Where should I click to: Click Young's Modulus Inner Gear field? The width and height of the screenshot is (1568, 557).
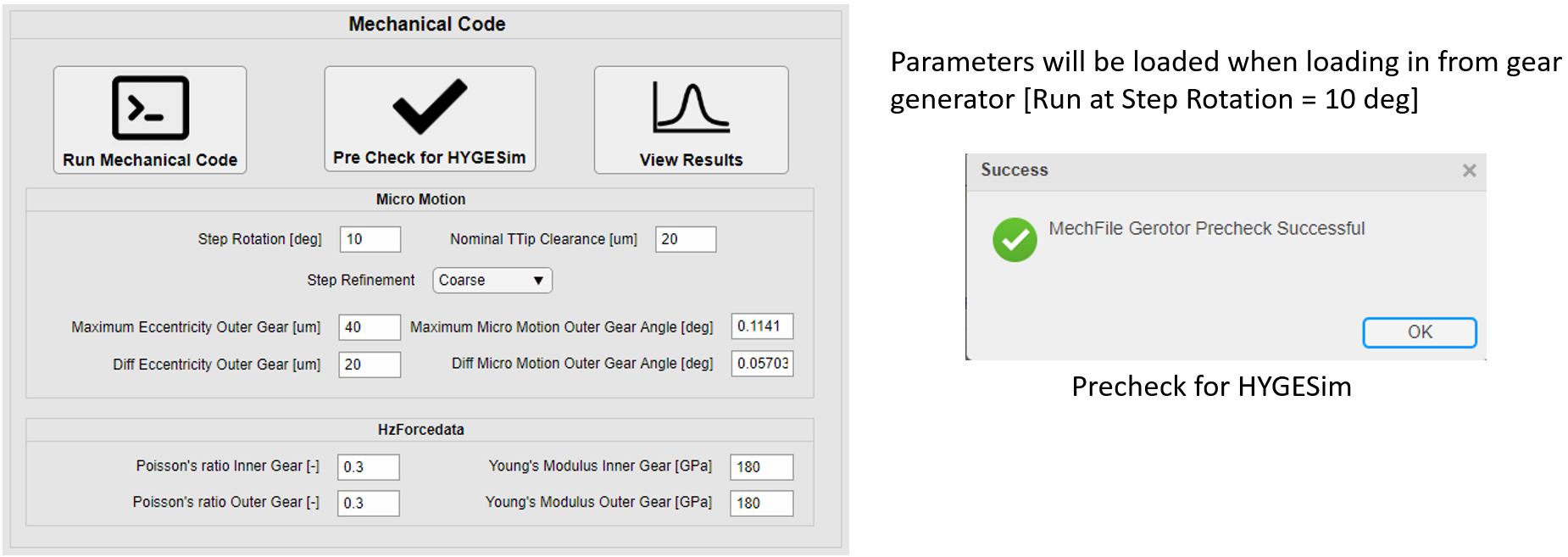click(761, 467)
